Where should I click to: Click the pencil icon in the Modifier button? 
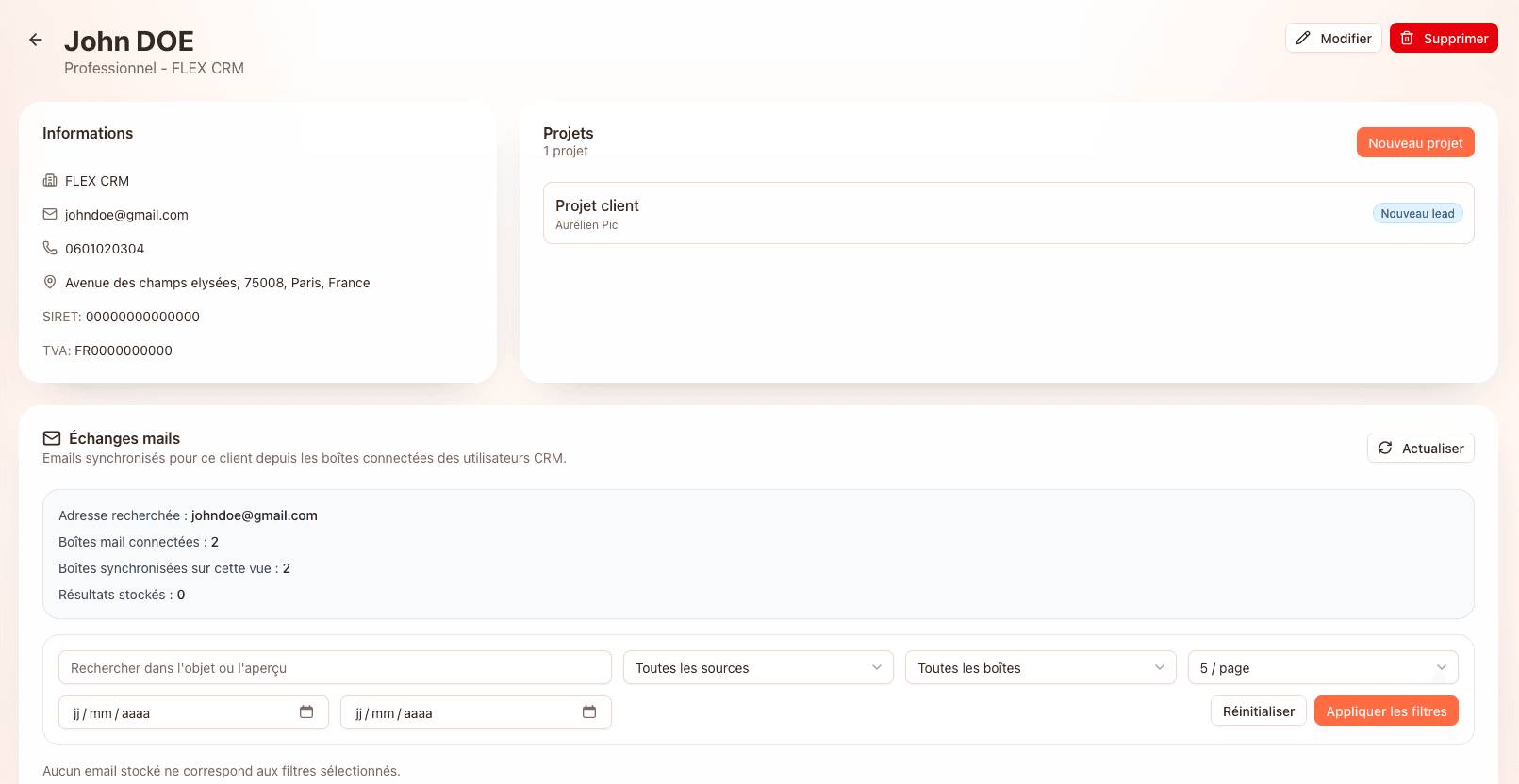pos(1303,38)
